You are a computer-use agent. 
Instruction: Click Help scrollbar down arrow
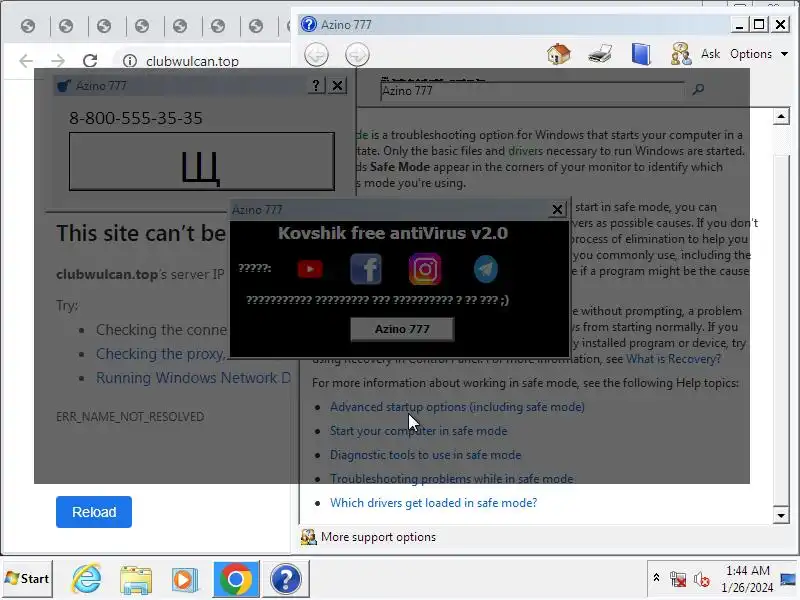point(781,515)
